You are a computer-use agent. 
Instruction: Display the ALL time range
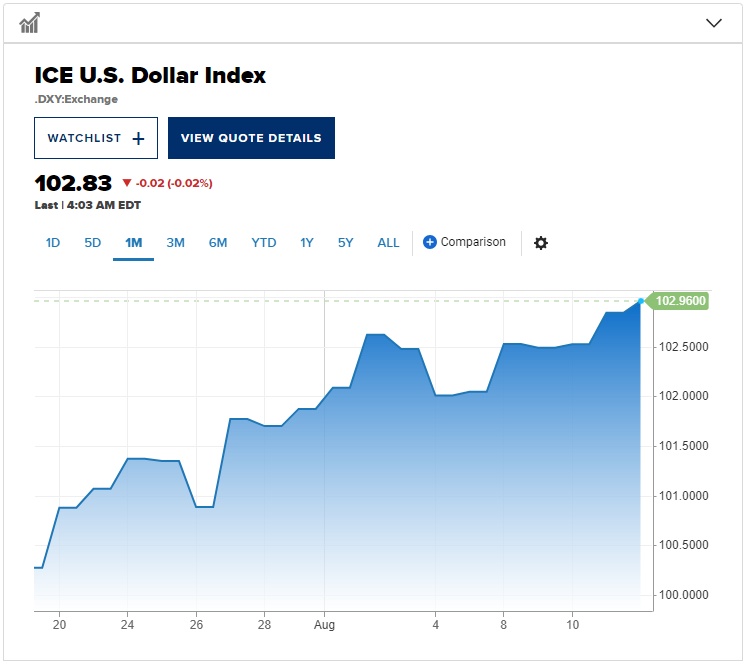[388, 242]
